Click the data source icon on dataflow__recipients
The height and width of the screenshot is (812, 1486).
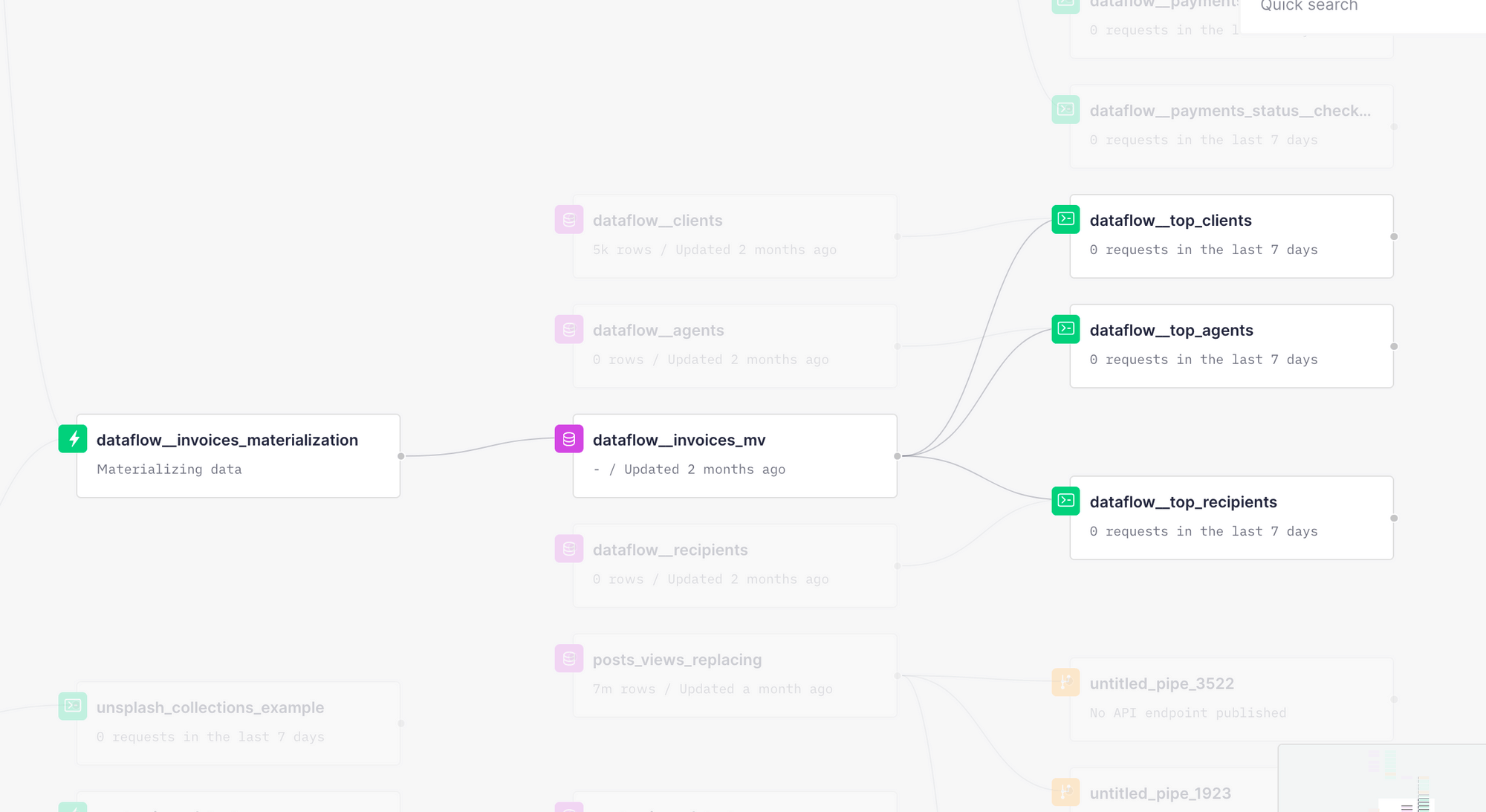click(568, 548)
